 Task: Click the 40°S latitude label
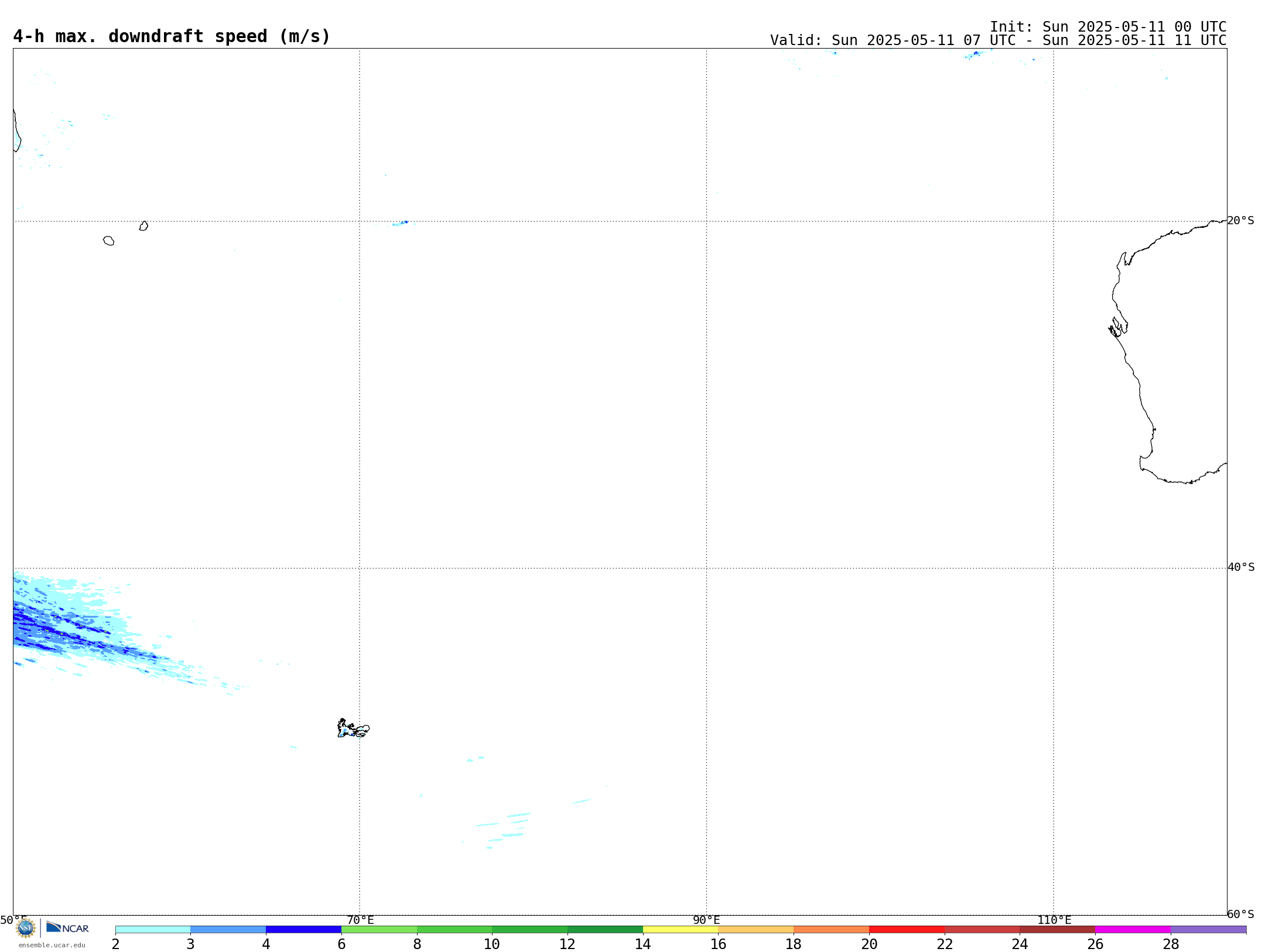coord(1241,567)
